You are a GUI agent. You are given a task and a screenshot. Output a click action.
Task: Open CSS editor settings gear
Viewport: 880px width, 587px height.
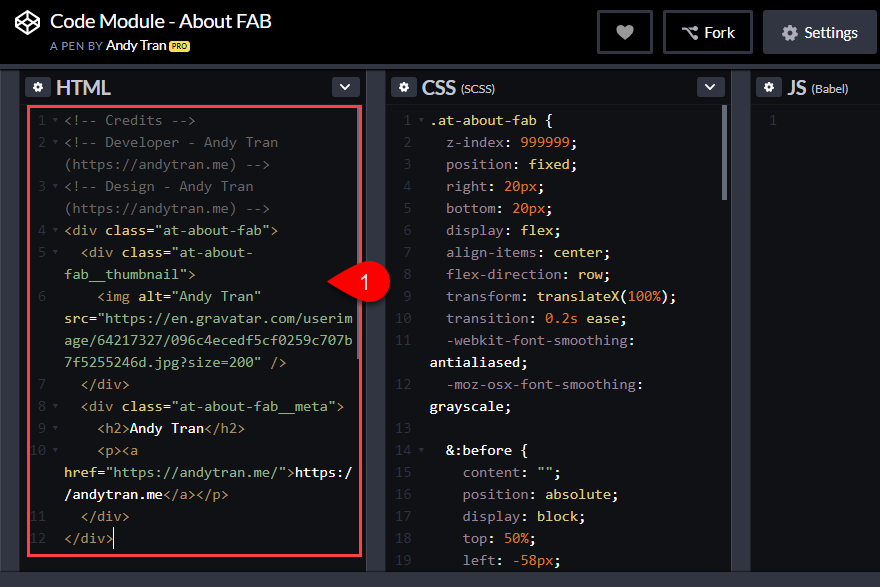click(404, 88)
